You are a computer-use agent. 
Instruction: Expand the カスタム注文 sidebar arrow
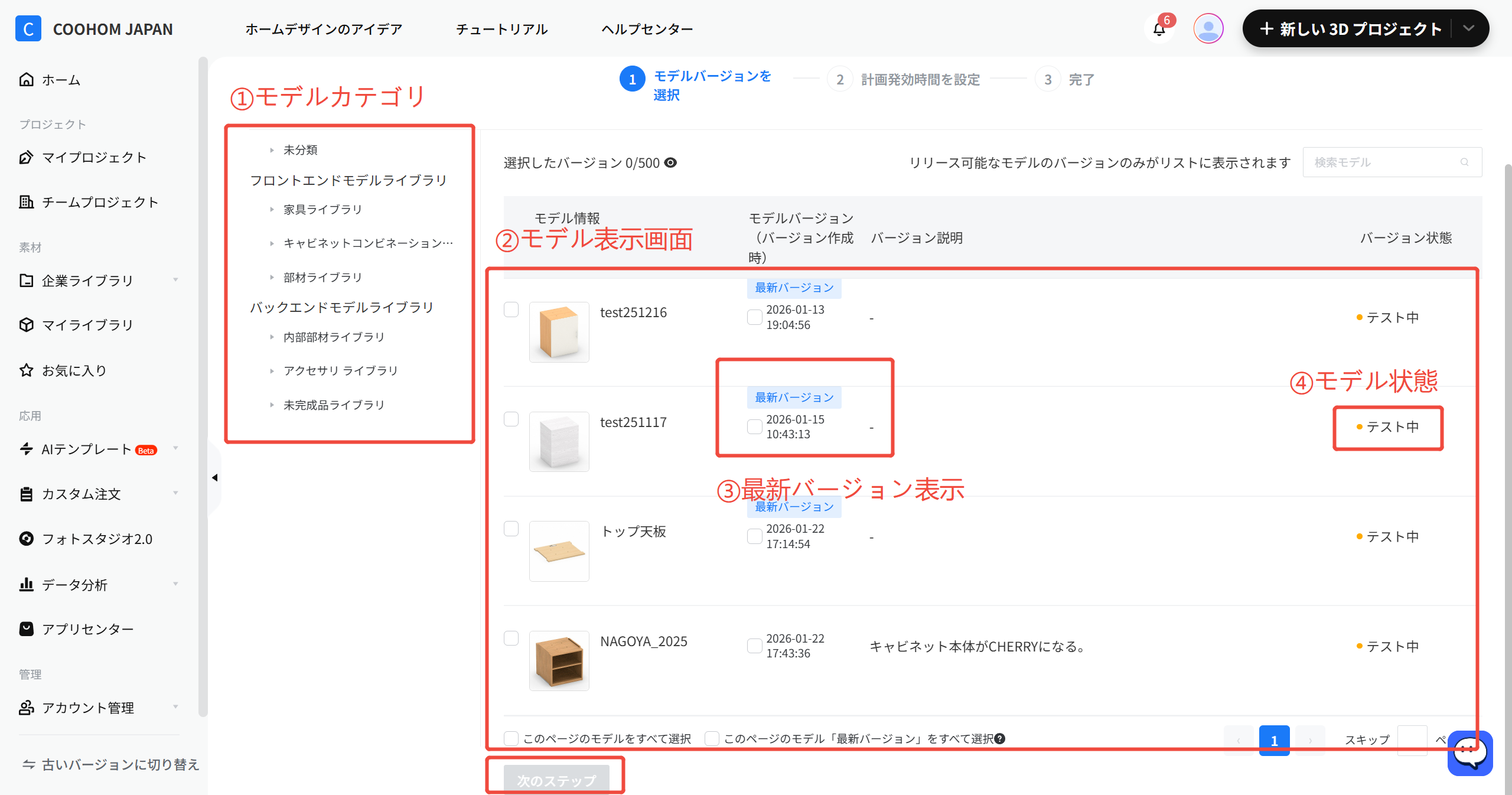(x=175, y=493)
